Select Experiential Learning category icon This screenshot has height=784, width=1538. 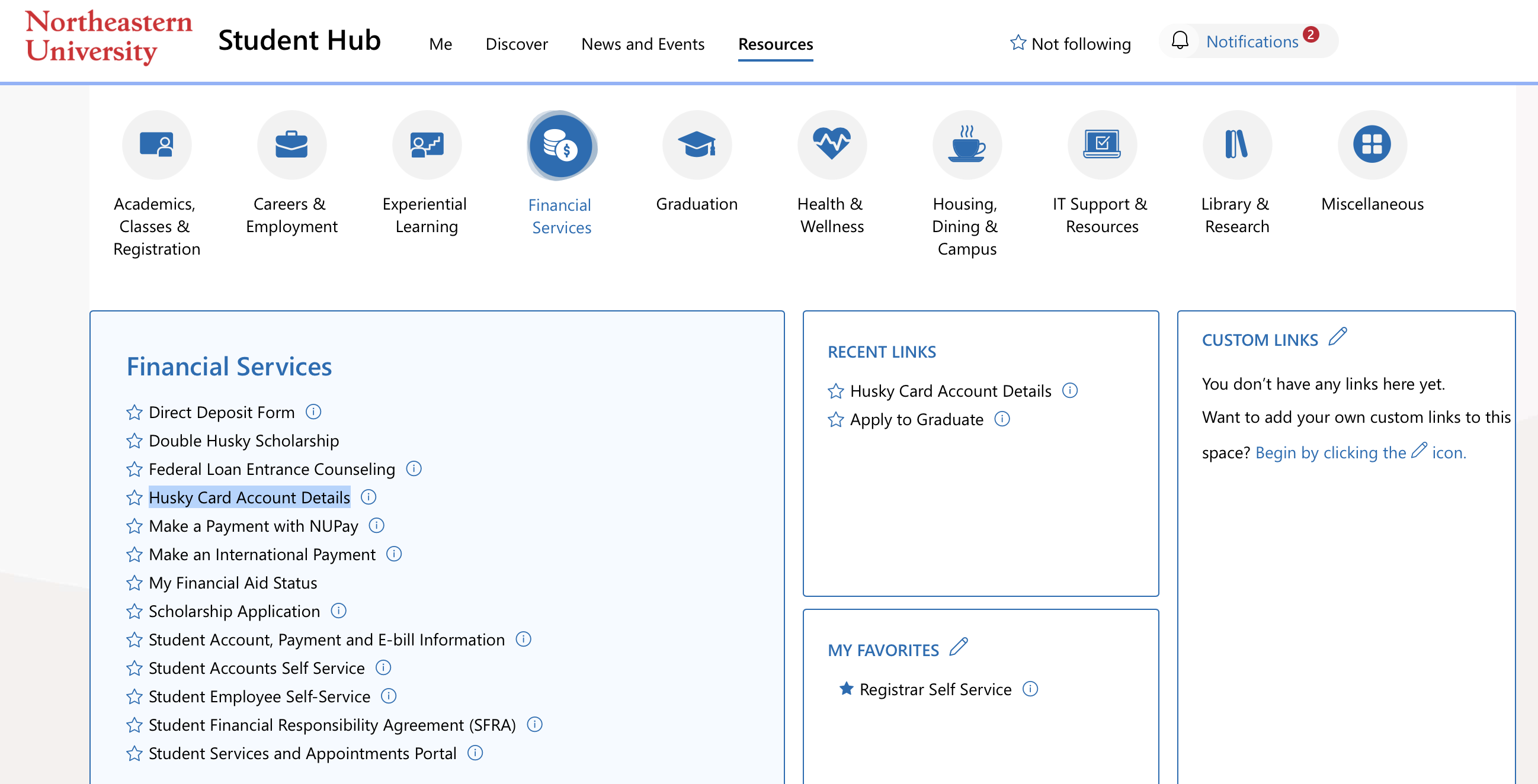427,145
